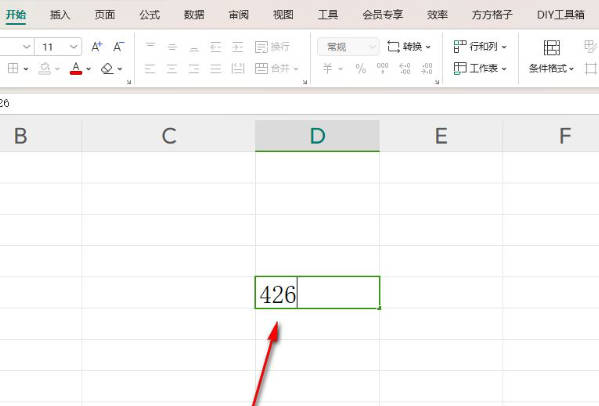Increase decimal places
The width and height of the screenshot is (599, 406).
[405, 69]
